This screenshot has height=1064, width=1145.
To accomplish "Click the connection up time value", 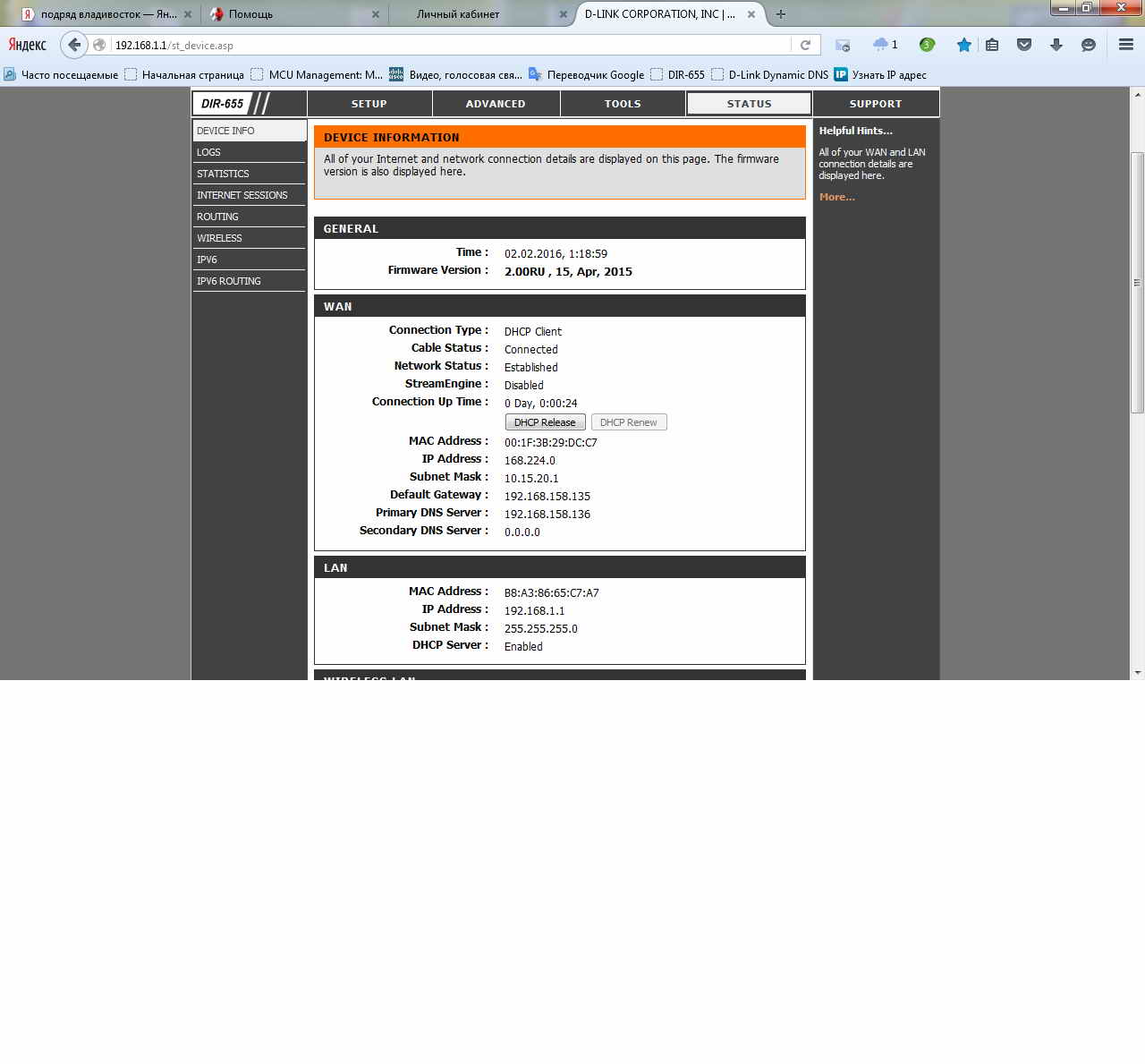I will click(x=541, y=404).
